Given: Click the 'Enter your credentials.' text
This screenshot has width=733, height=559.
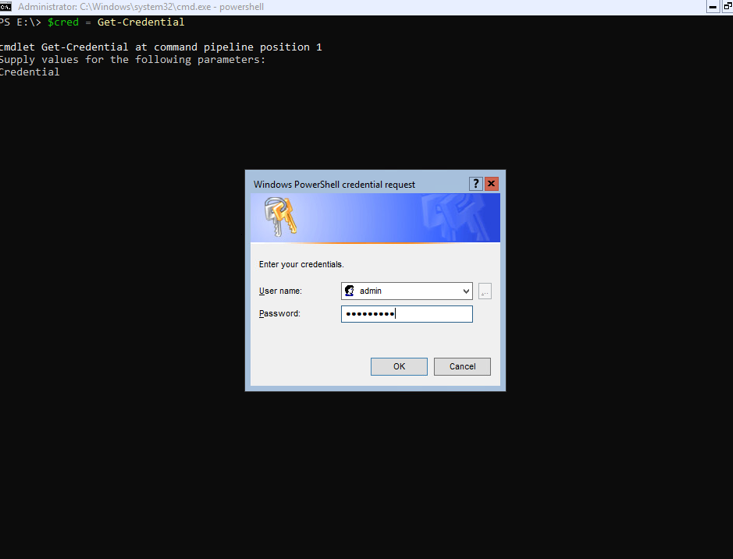Looking at the screenshot, I should [301, 264].
